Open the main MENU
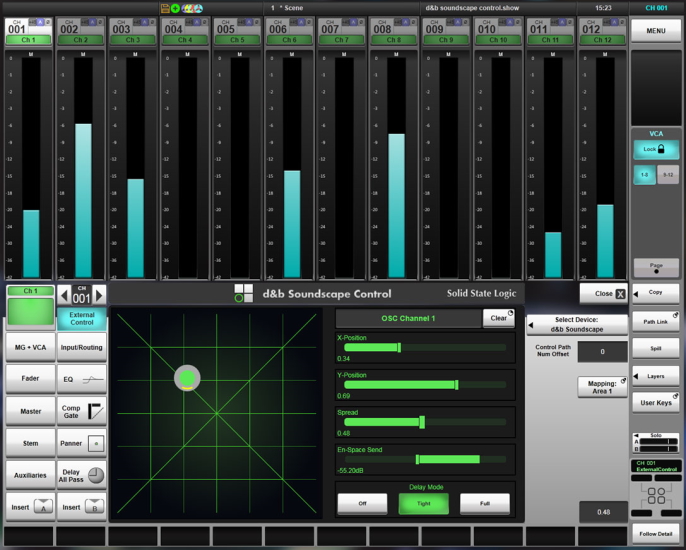The width and height of the screenshot is (686, 550). [655, 31]
